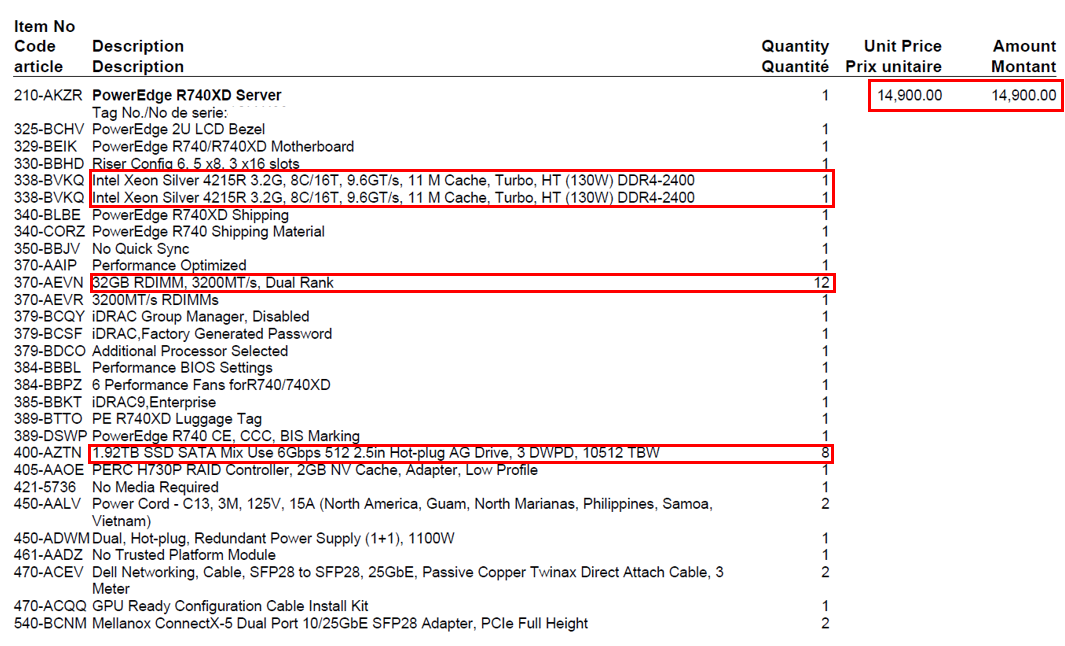Select GPU Ready Configuration Cable Install Kit
The width and height of the screenshot is (1065, 646).
[x=230, y=606]
